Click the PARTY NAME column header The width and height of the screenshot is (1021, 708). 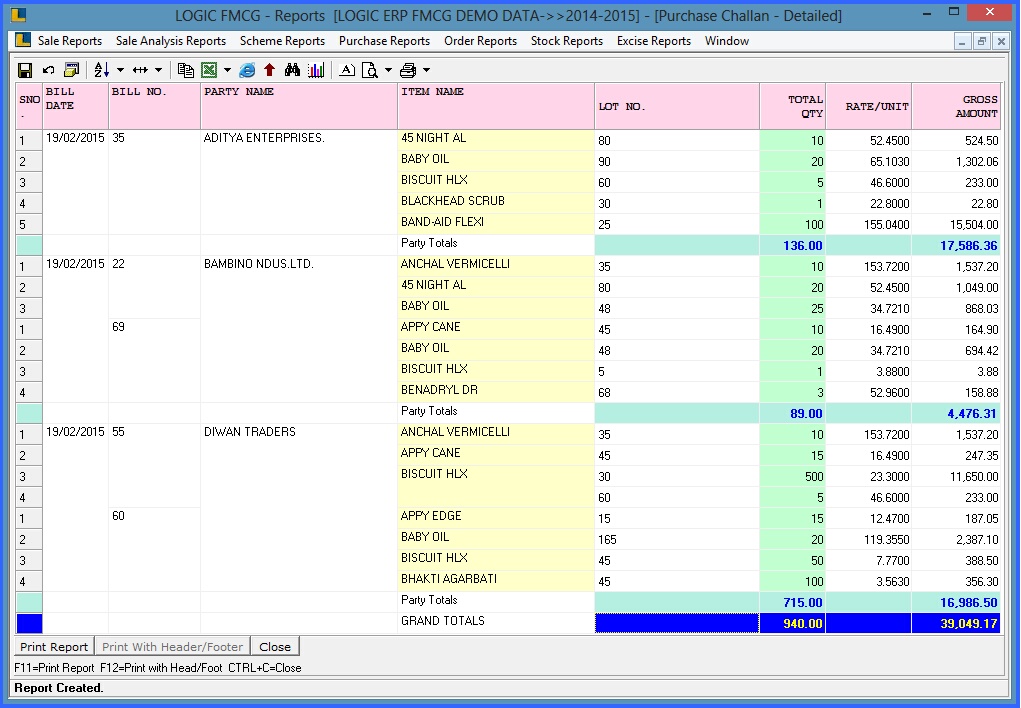[299, 106]
